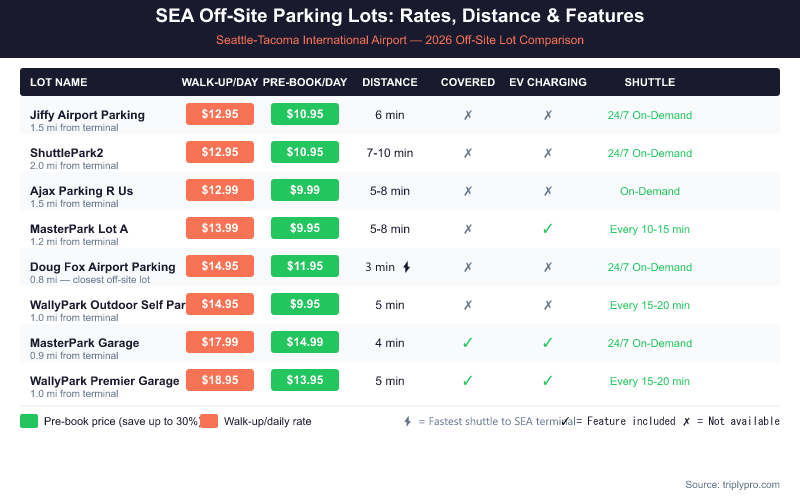Screen dimensions: 800x500
Task: Select the EV CHARGING column header
Action: coord(548,82)
